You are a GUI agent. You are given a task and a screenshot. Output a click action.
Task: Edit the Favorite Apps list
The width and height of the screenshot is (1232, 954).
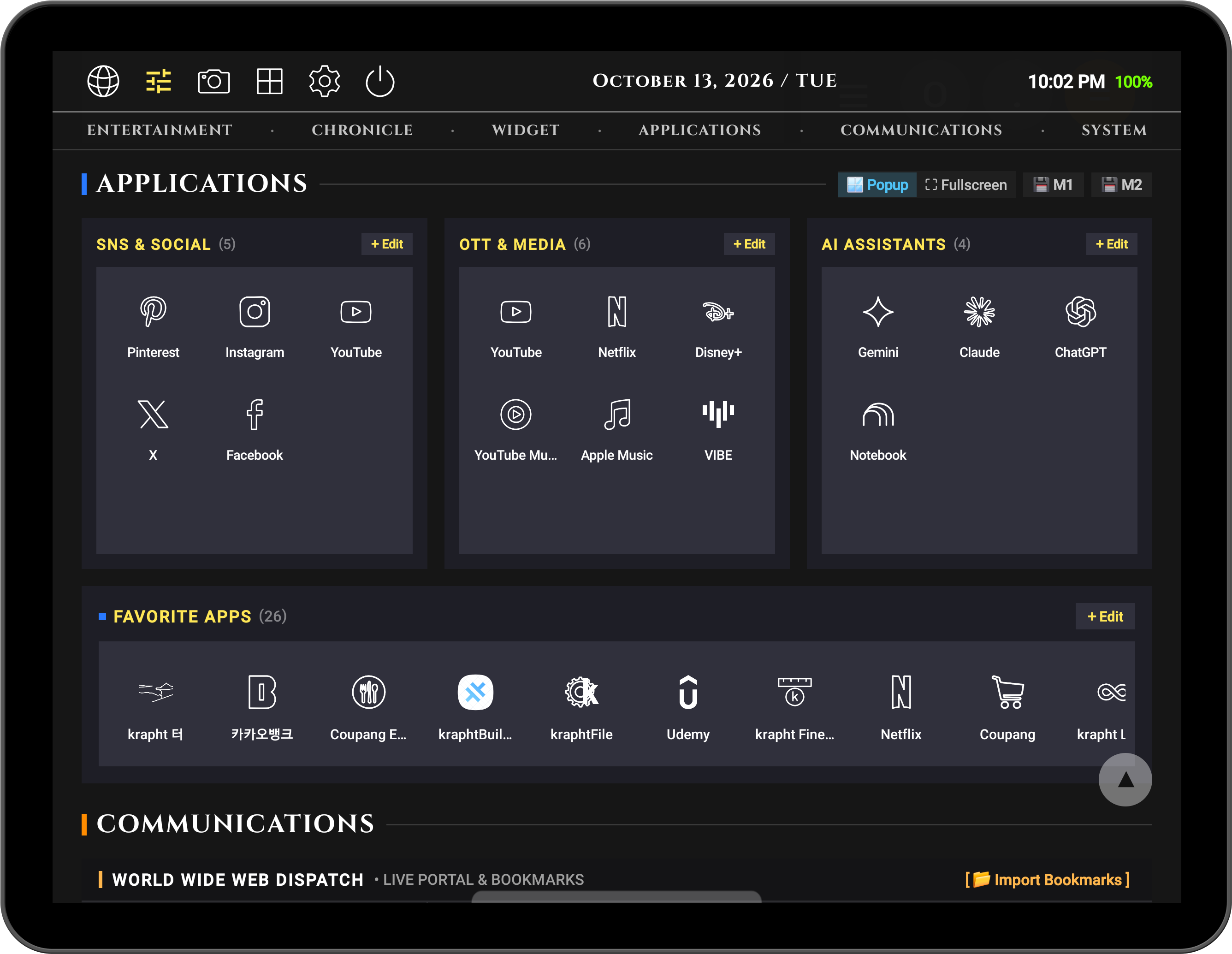[x=1105, y=616]
